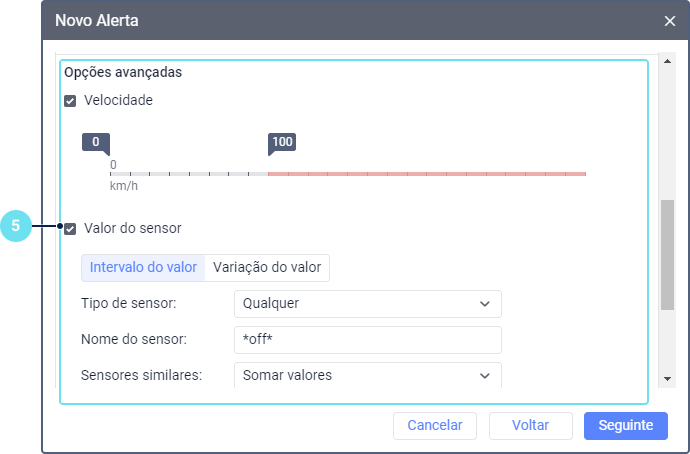Click the red zone of speed slider
This screenshot has width=690, height=454.
click(427, 174)
